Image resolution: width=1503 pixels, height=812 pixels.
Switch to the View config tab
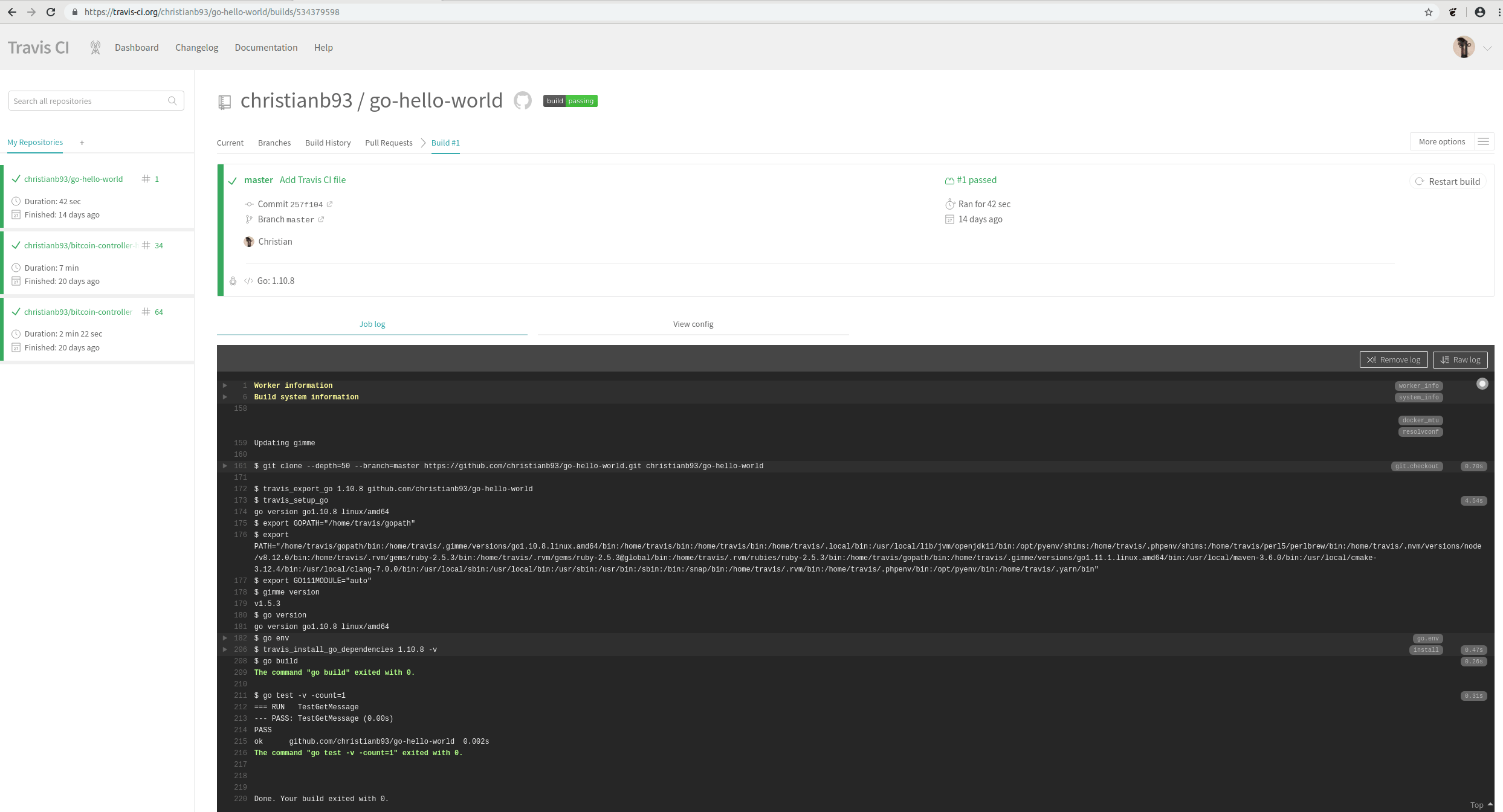[x=693, y=324]
